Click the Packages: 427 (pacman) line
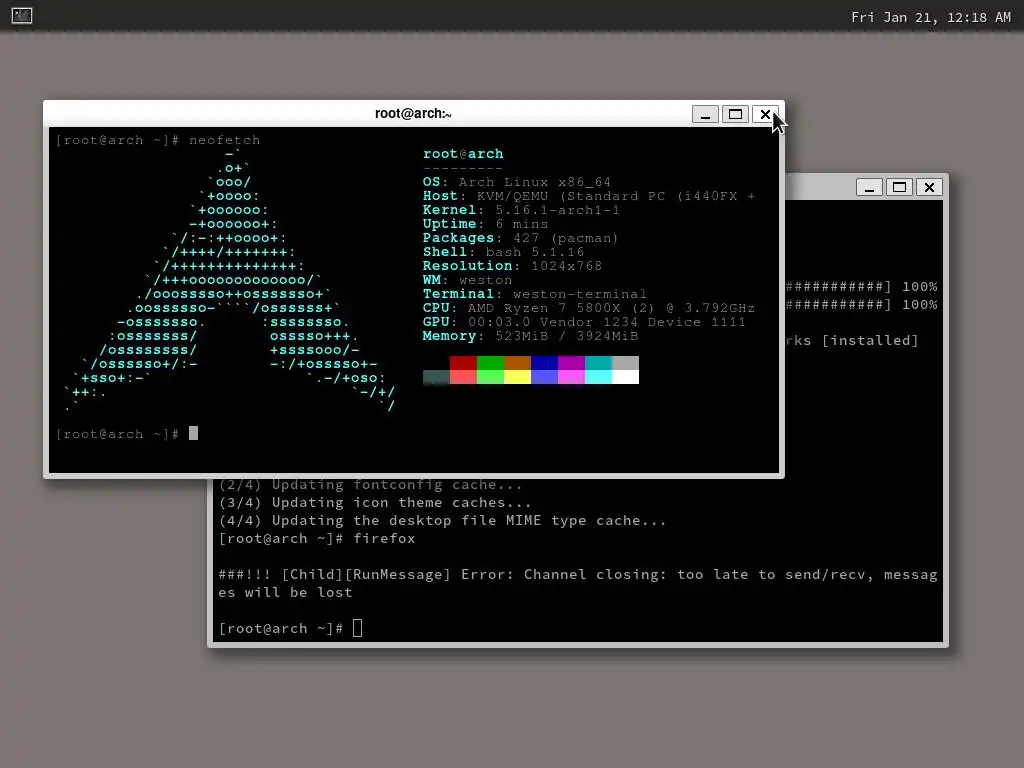Viewport: 1024px width, 768px height. (520, 238)
